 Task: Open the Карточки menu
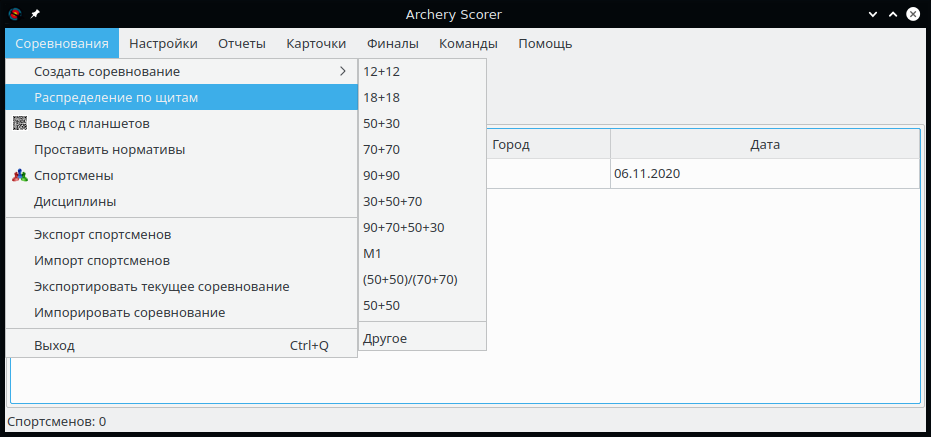316,43
